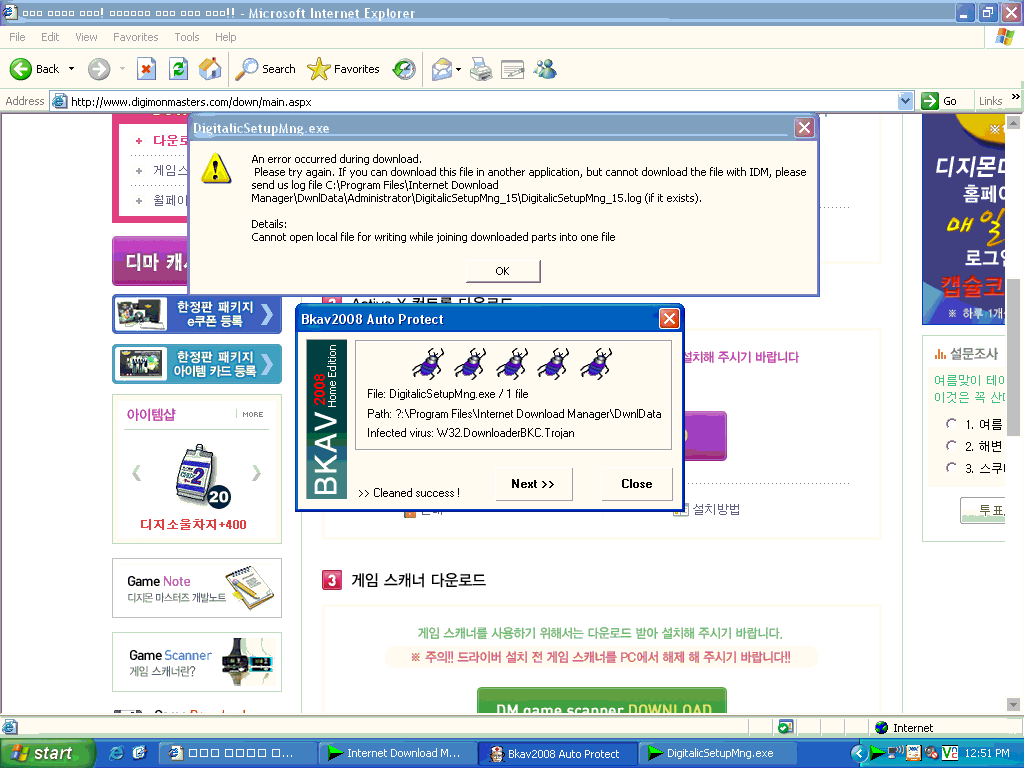Launch Internet Explorer from quick launch
Screen dimensions: 1024x768
pos(116,753)
